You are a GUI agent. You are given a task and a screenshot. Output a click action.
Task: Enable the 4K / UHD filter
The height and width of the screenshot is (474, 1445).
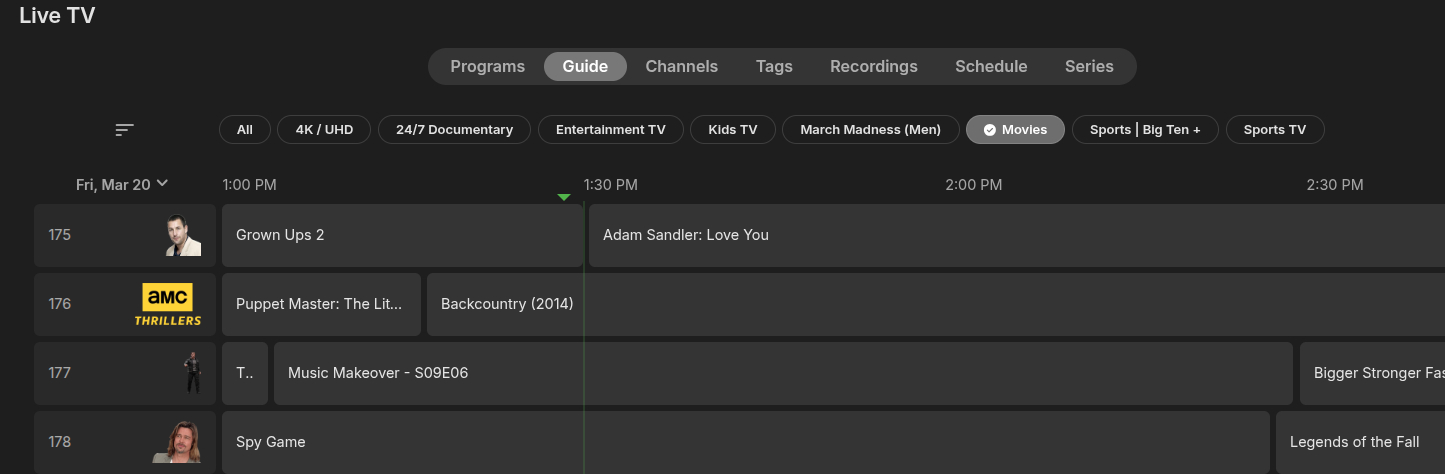pos(324,130)
